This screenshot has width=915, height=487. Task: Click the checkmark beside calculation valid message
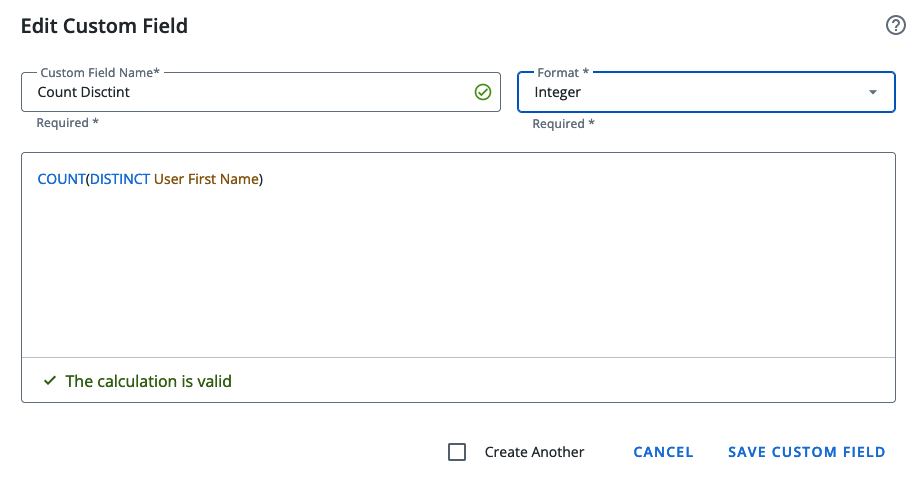pyautogui.click(x=48, y=381)
